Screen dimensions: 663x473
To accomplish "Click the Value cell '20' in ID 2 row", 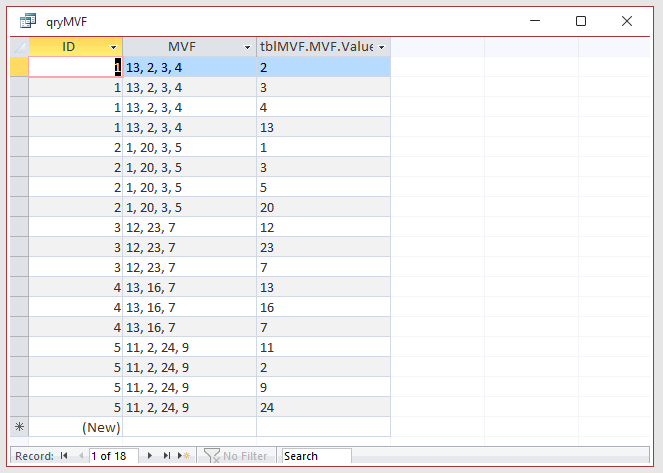I will 323,207.
